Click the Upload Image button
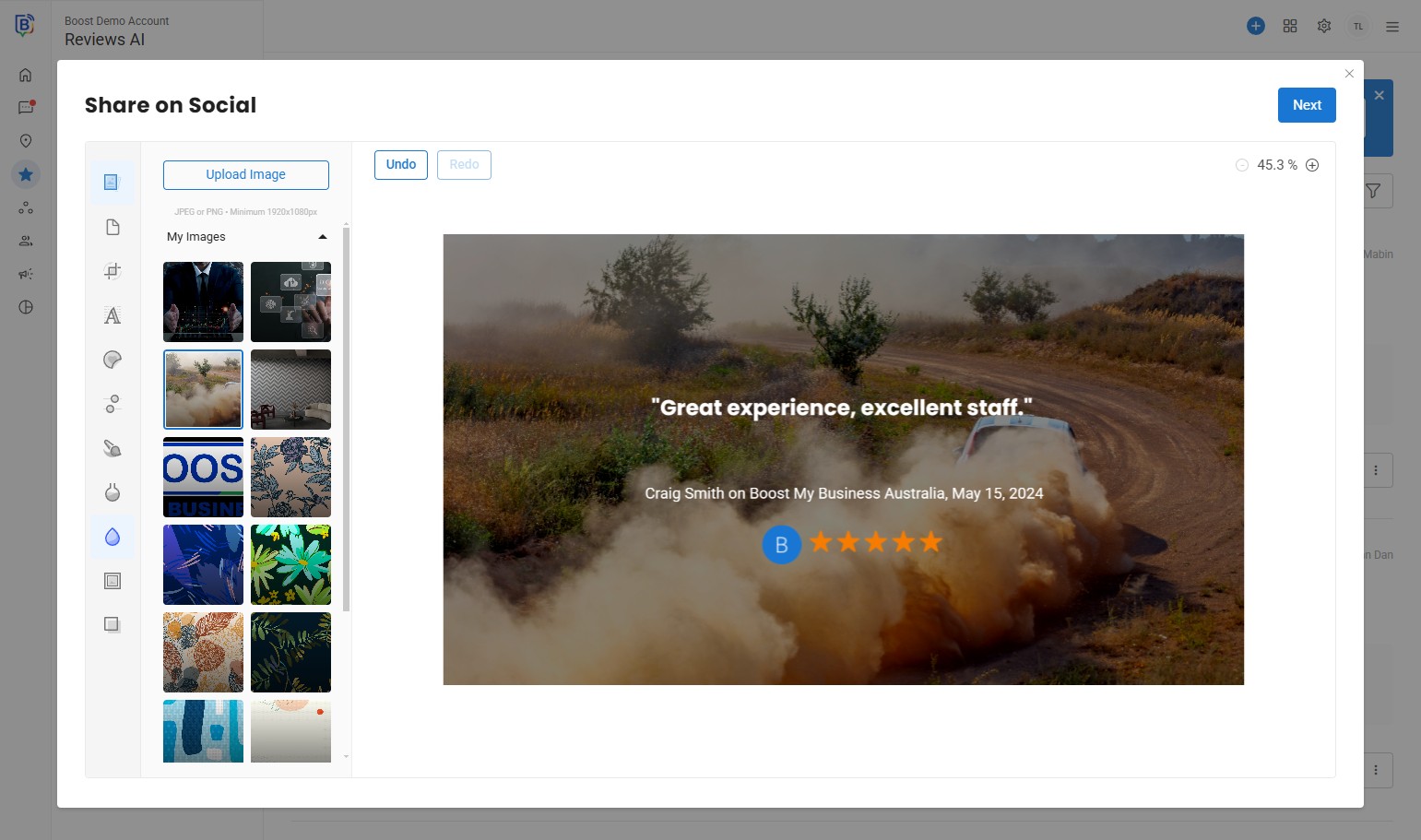 pos(246,174)
